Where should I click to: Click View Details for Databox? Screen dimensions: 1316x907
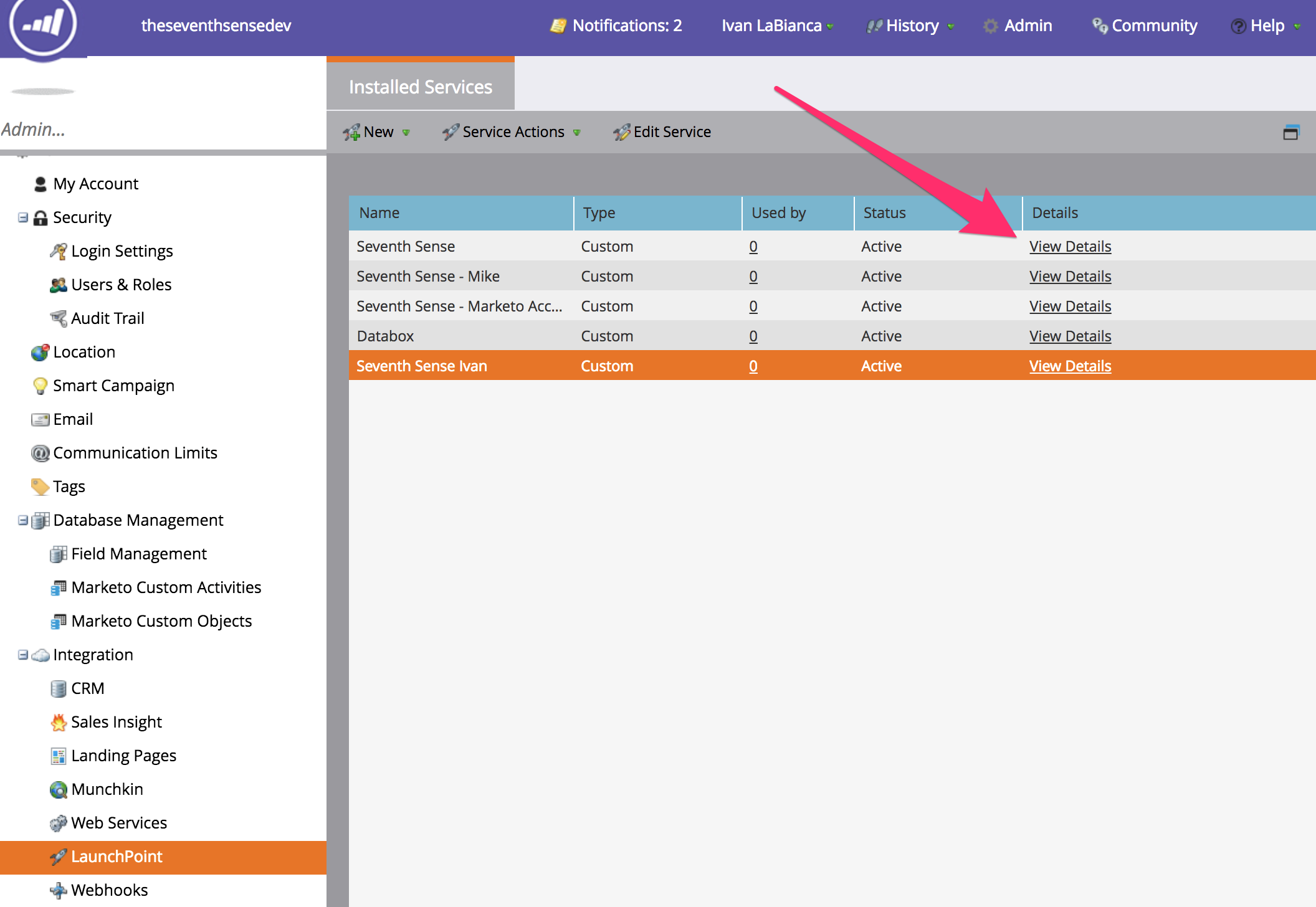1070,336
